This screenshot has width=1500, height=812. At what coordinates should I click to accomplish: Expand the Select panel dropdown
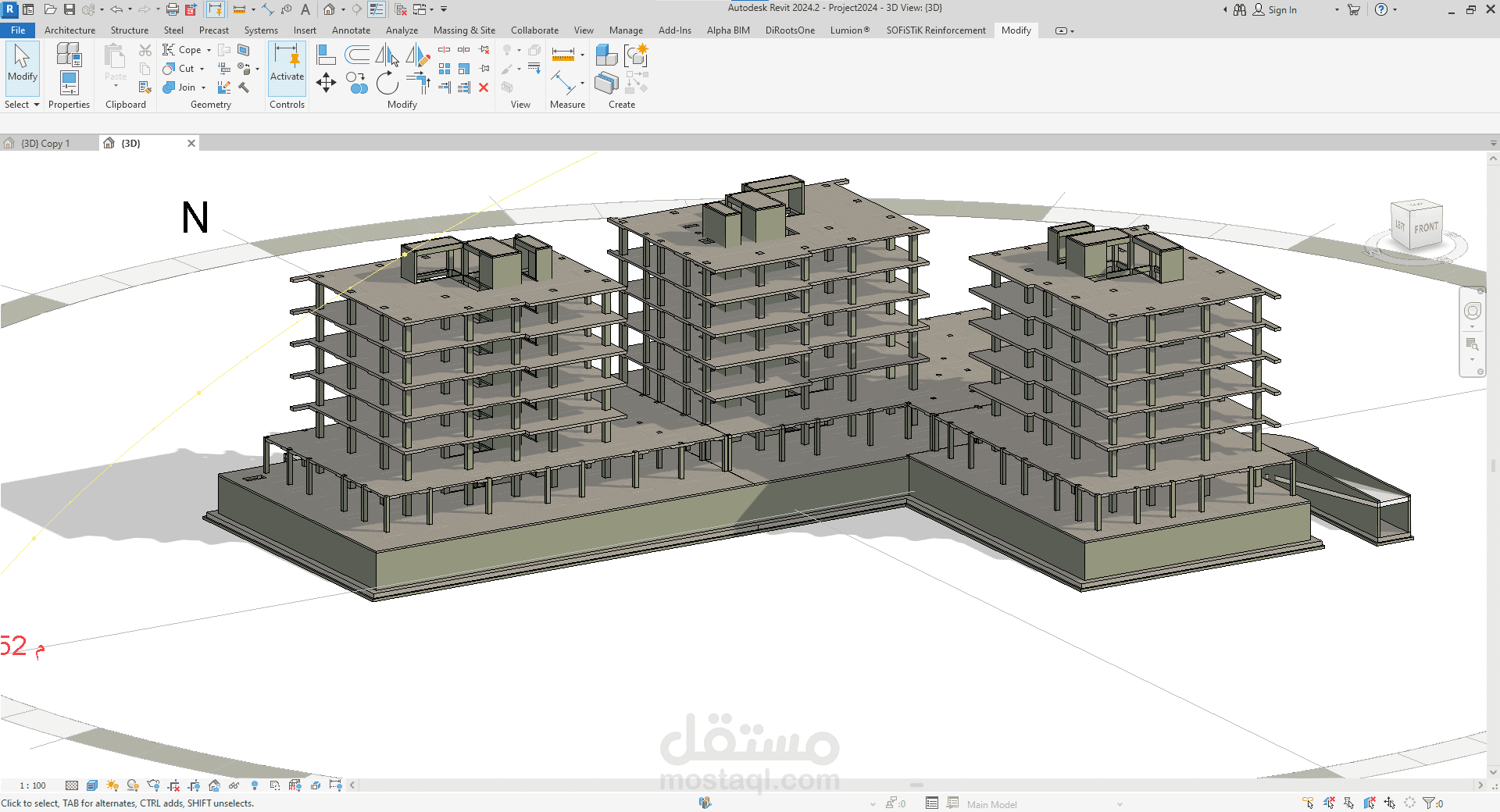(x=22, y=105)
